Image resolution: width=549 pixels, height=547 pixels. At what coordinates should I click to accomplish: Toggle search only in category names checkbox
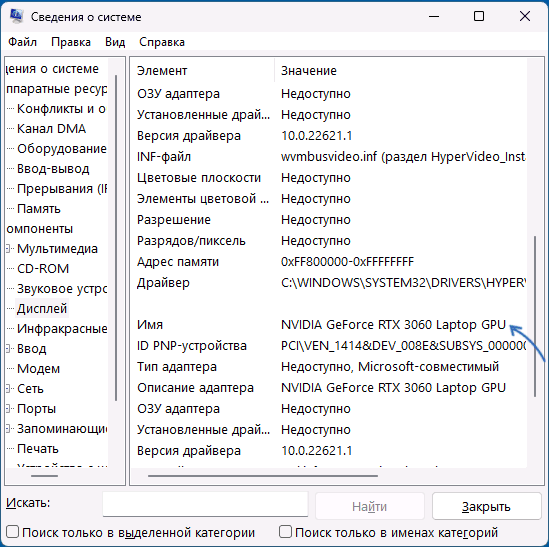(285, 532)
